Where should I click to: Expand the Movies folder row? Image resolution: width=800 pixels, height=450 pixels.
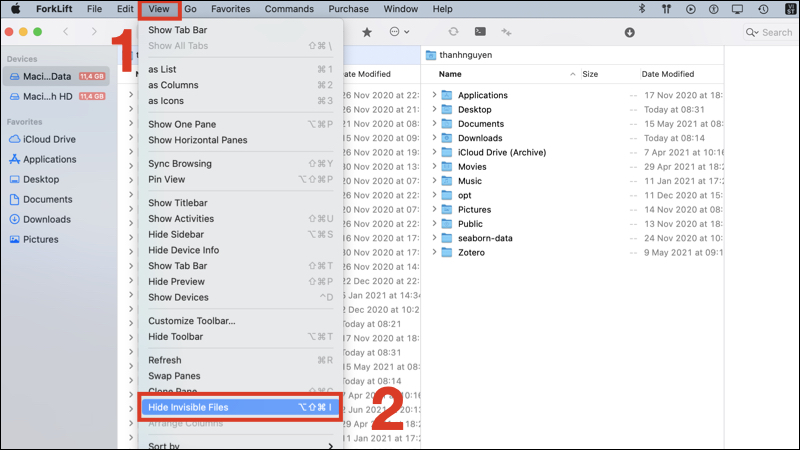pos(434,166)
